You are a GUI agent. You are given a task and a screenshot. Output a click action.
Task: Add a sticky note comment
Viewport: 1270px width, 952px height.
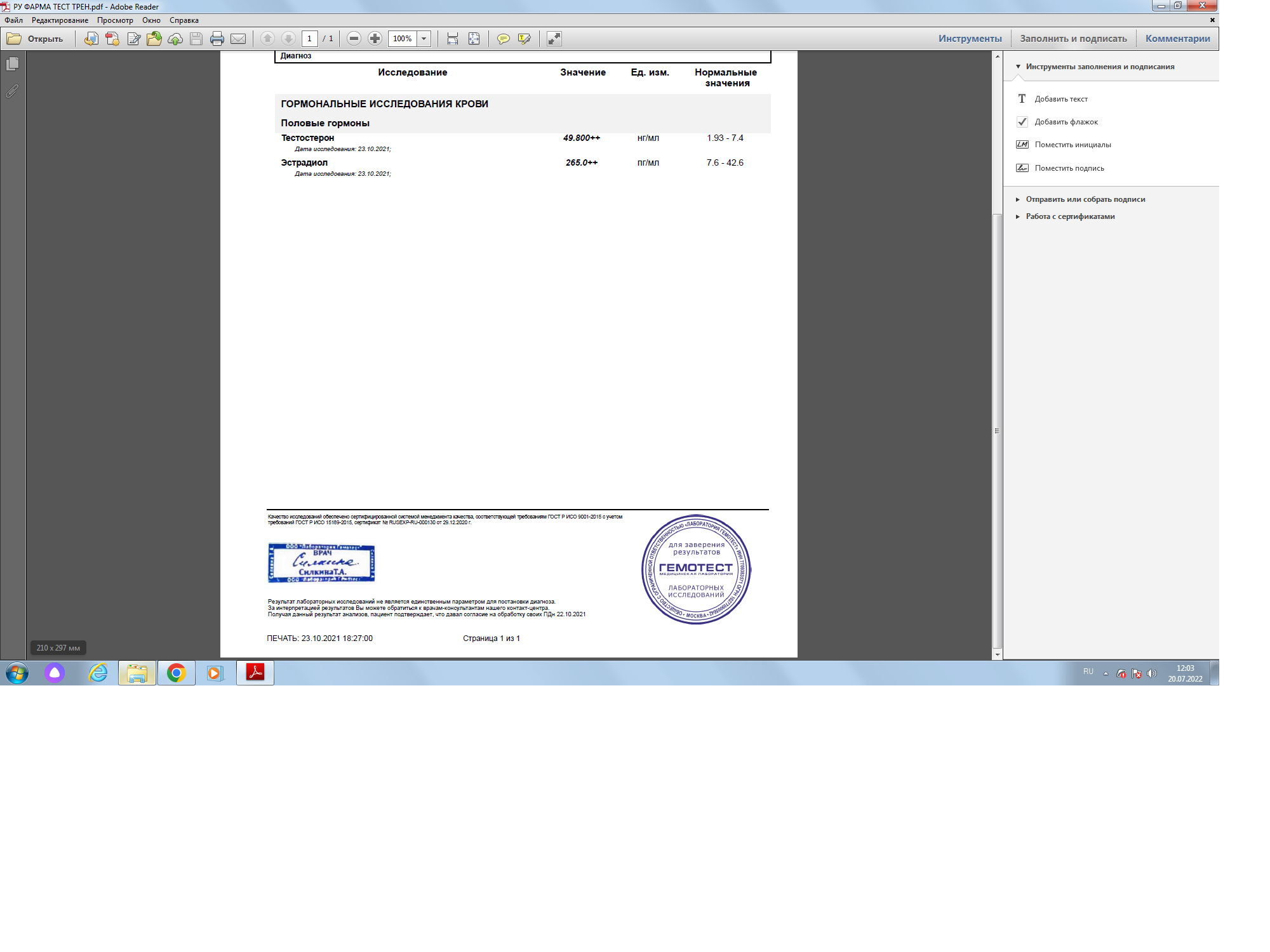click(x=503, y=39)
